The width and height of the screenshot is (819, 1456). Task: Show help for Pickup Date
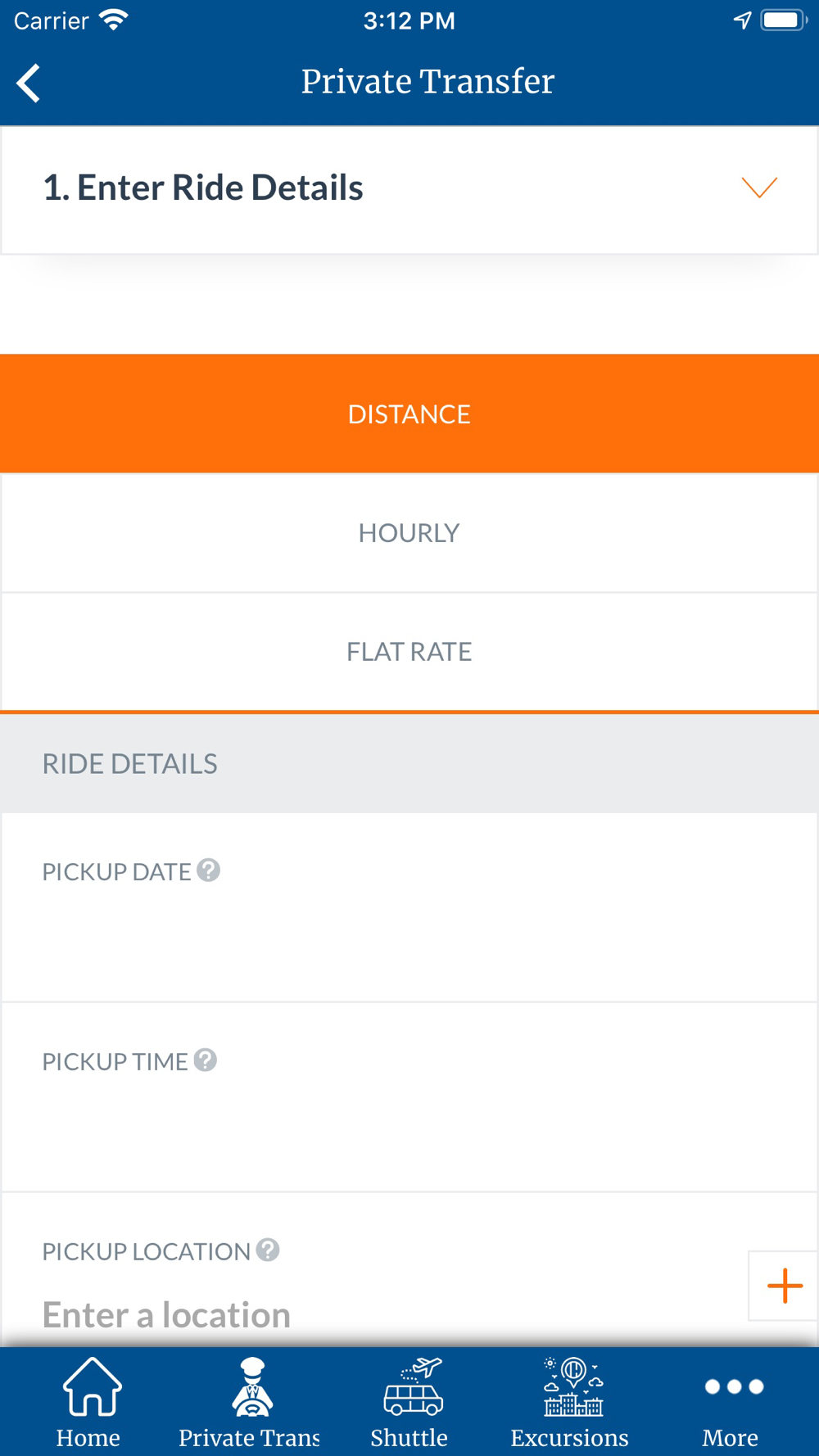coord(209,870)
